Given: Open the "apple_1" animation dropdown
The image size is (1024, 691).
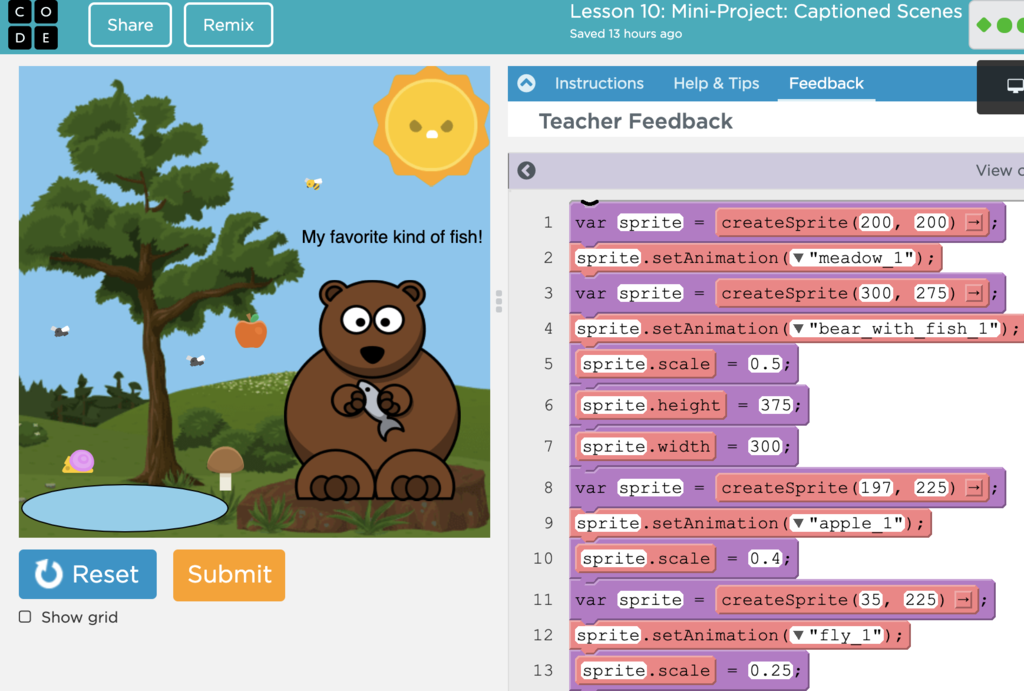Looking at the screenshot, I should (798, 523).
